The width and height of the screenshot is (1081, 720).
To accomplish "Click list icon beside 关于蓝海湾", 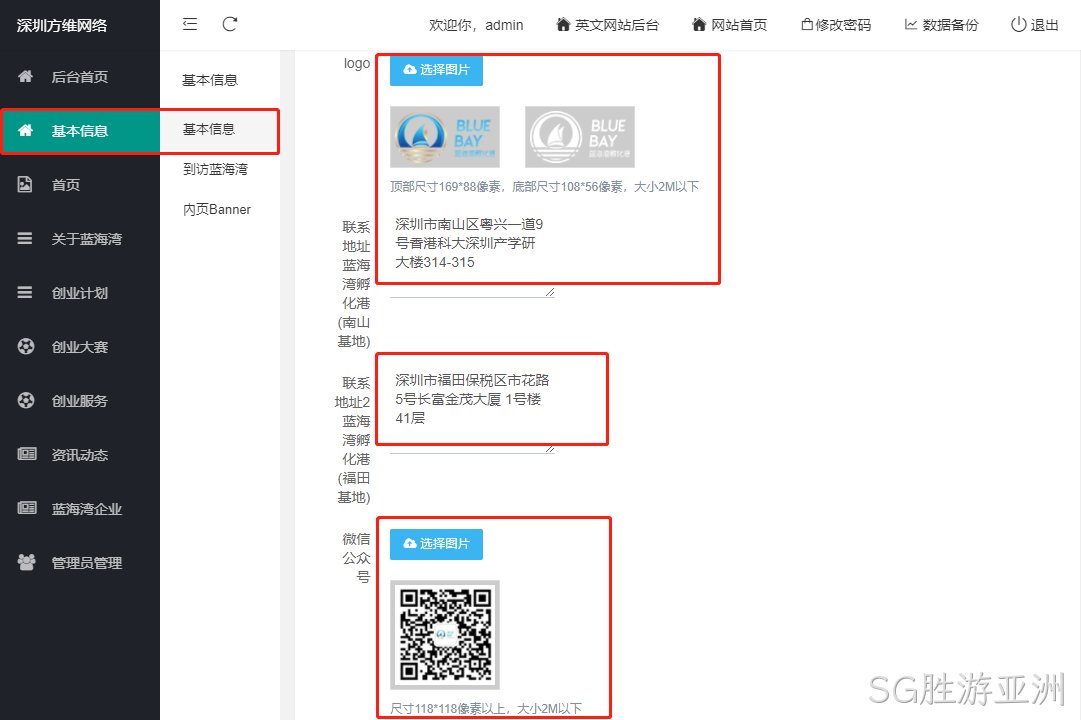I will [x=25, y=239].
